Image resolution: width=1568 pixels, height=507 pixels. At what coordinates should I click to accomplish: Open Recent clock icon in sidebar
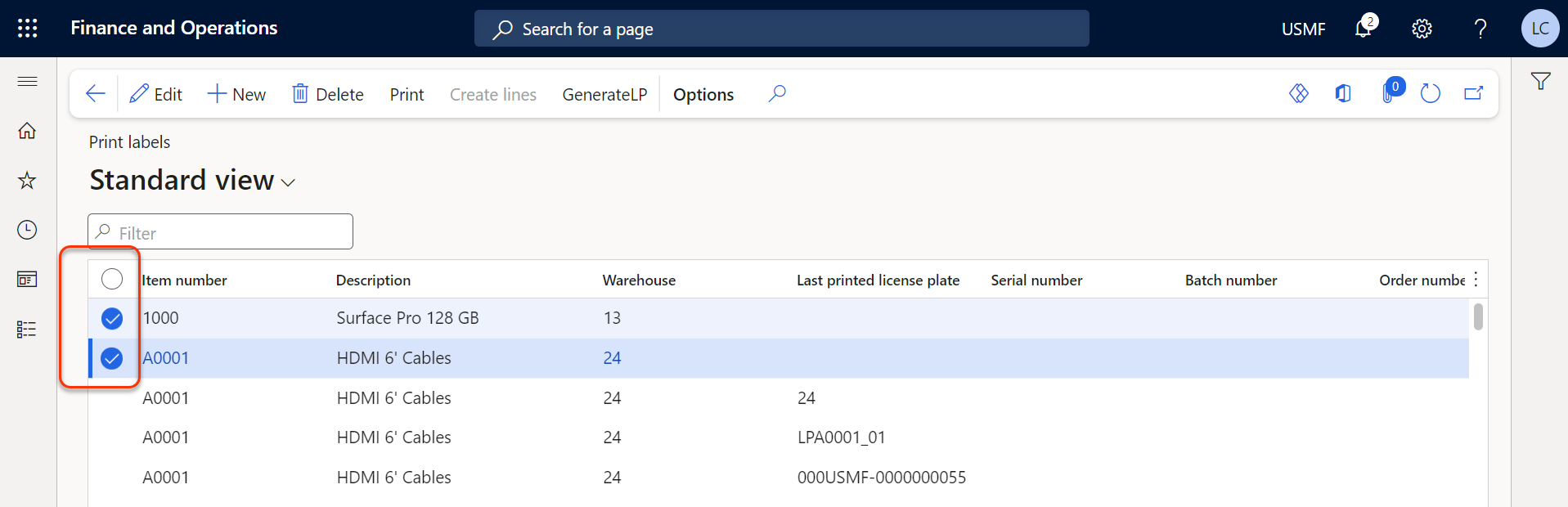27,230
